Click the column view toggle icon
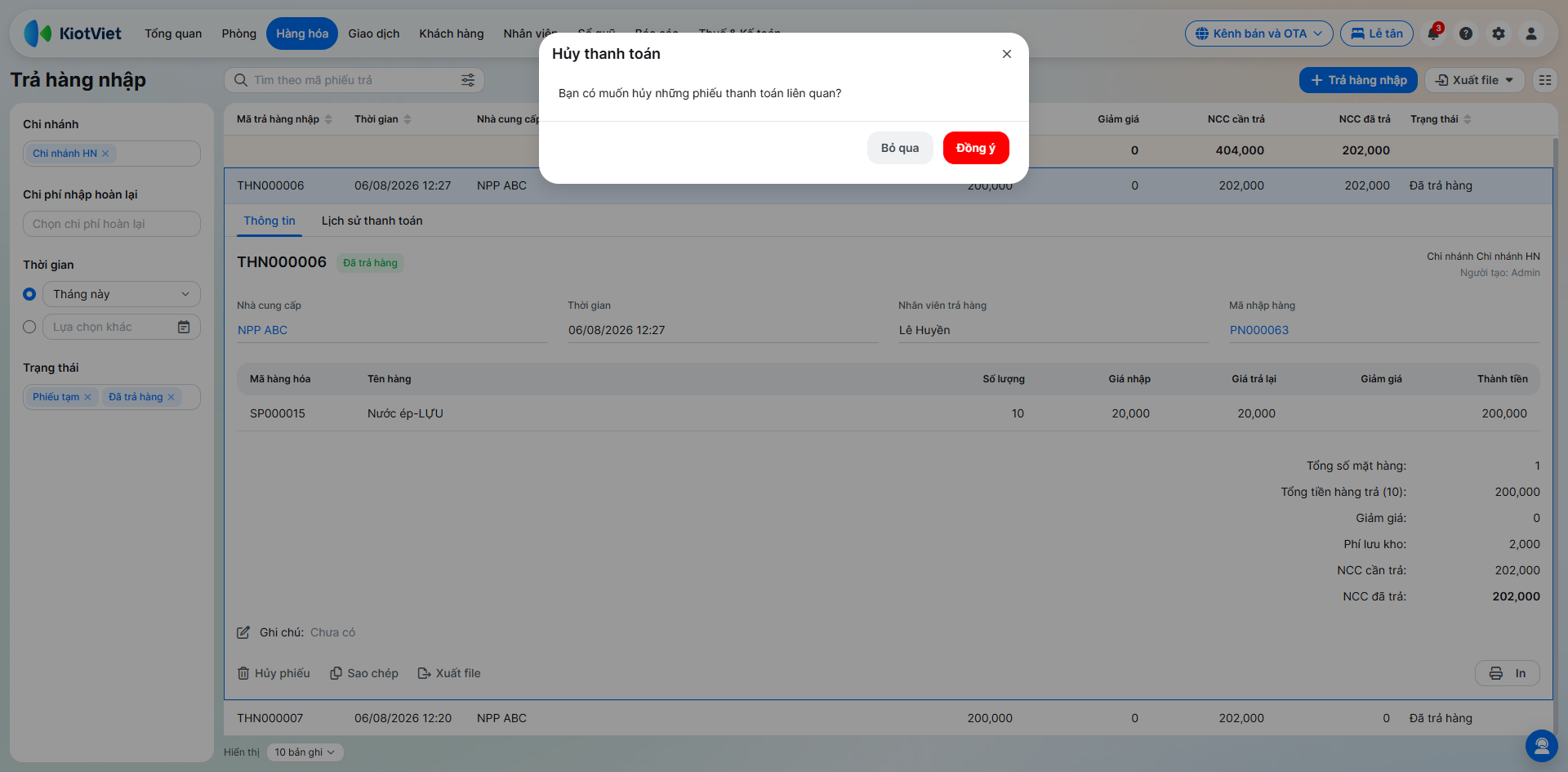 coord(1544,80)
